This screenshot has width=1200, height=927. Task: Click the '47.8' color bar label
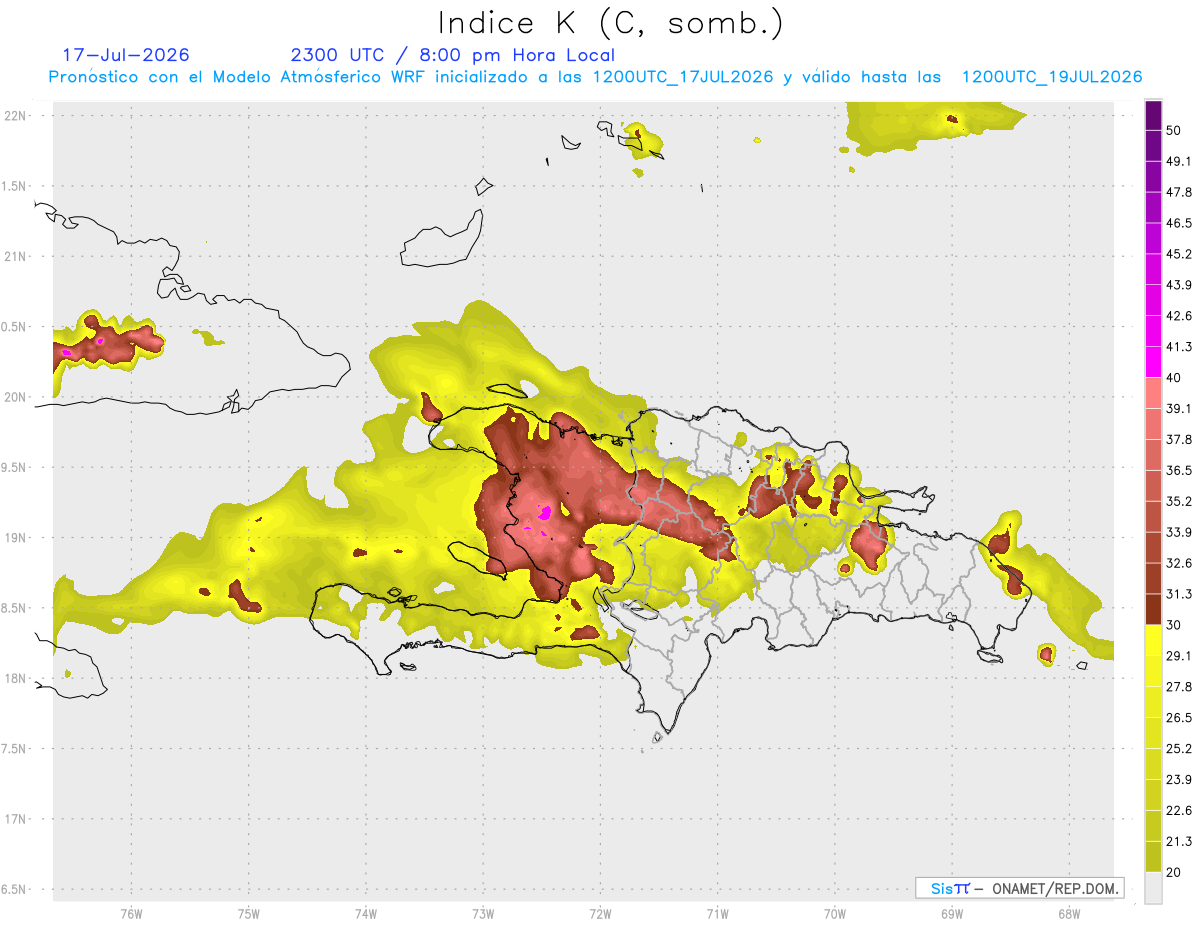tap(1179, 192)
